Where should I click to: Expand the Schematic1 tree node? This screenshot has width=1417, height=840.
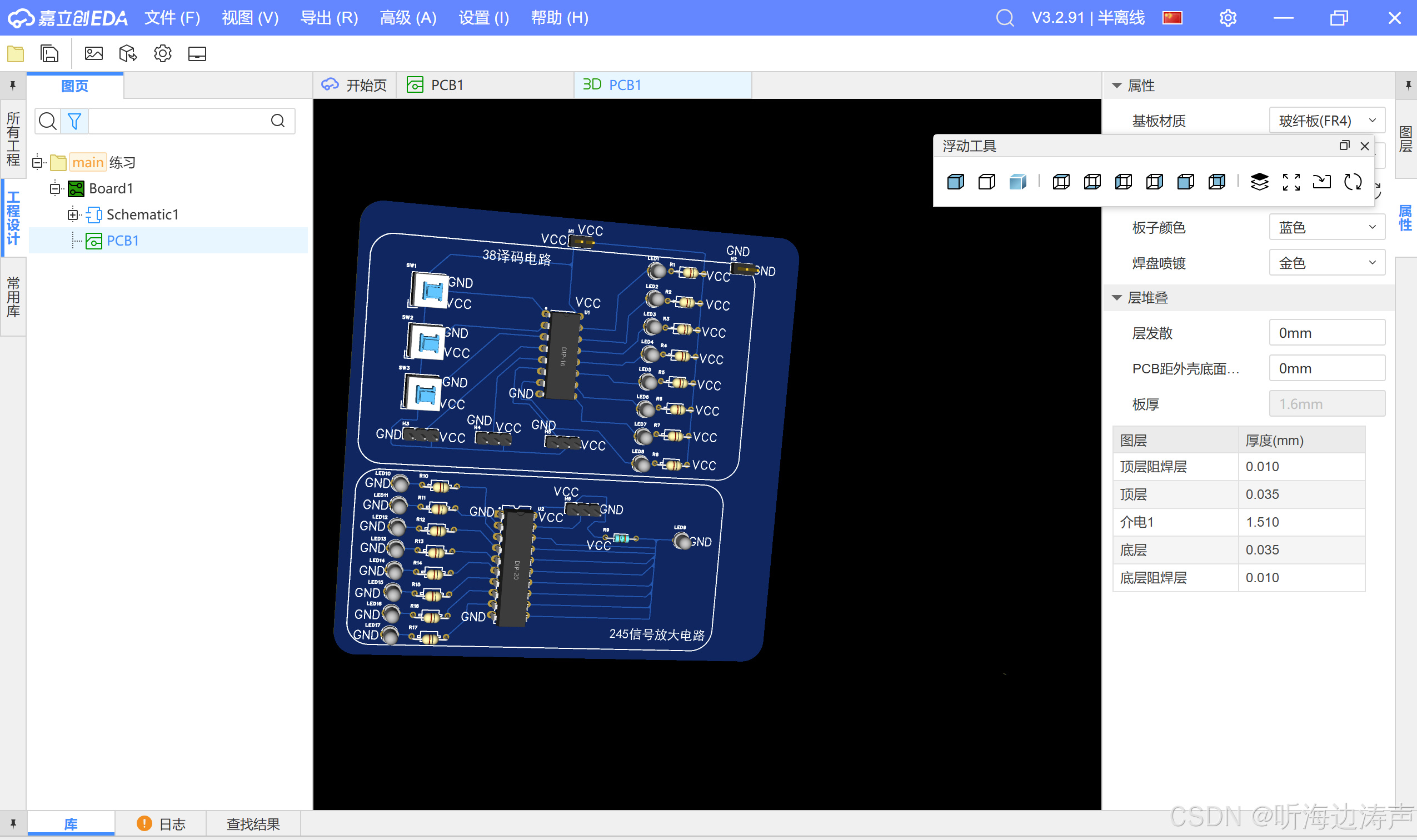pyautogui.click(x=73, y=214)
